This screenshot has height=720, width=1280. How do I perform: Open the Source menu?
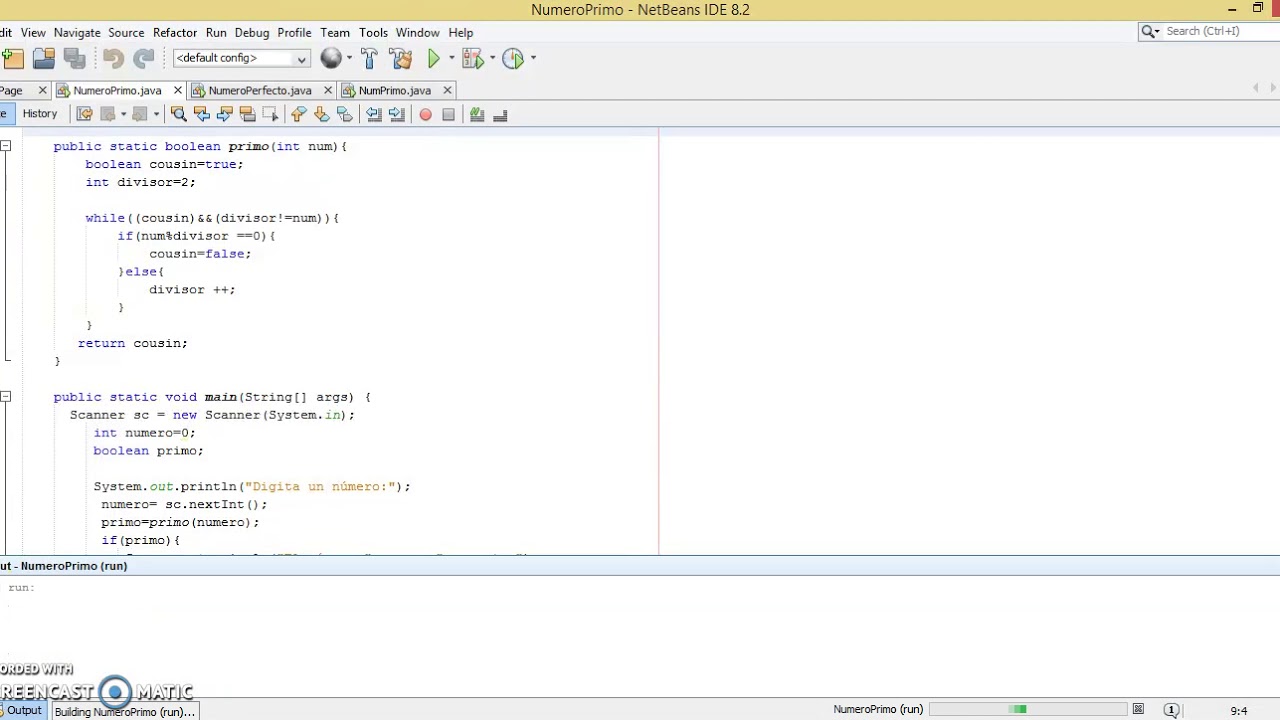coord(126,32)
